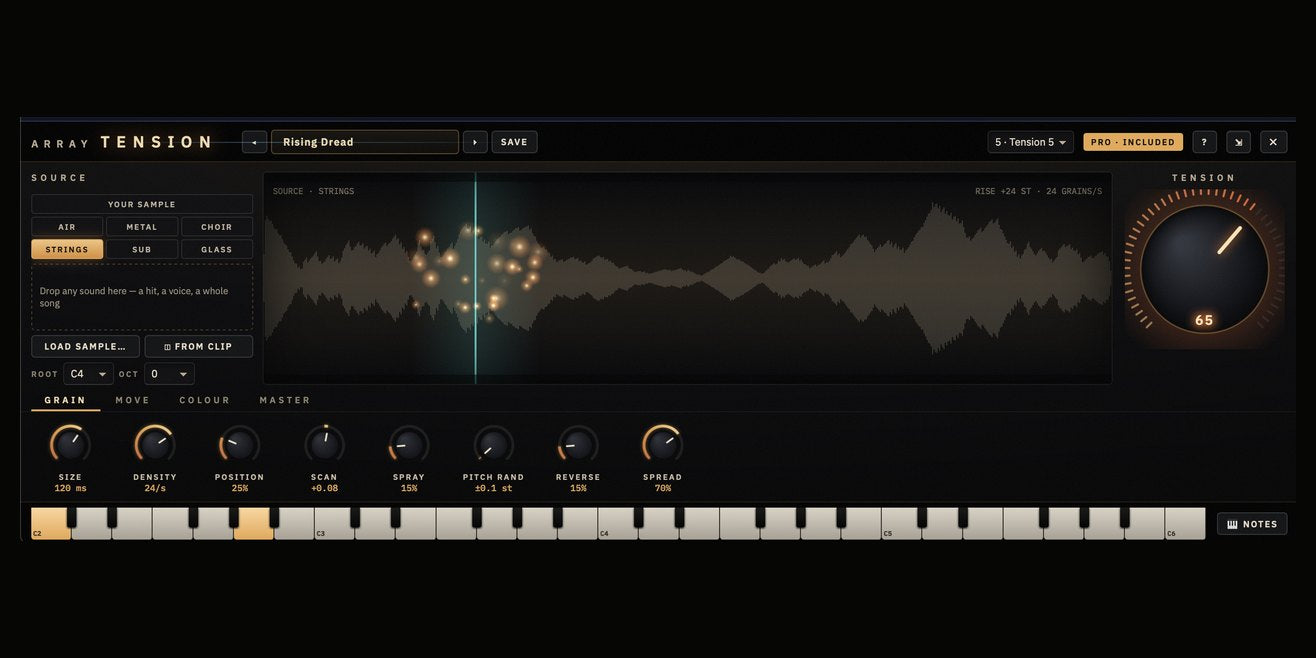
Task: Close the plugin with X button
Action: [x=1273, y=142]
